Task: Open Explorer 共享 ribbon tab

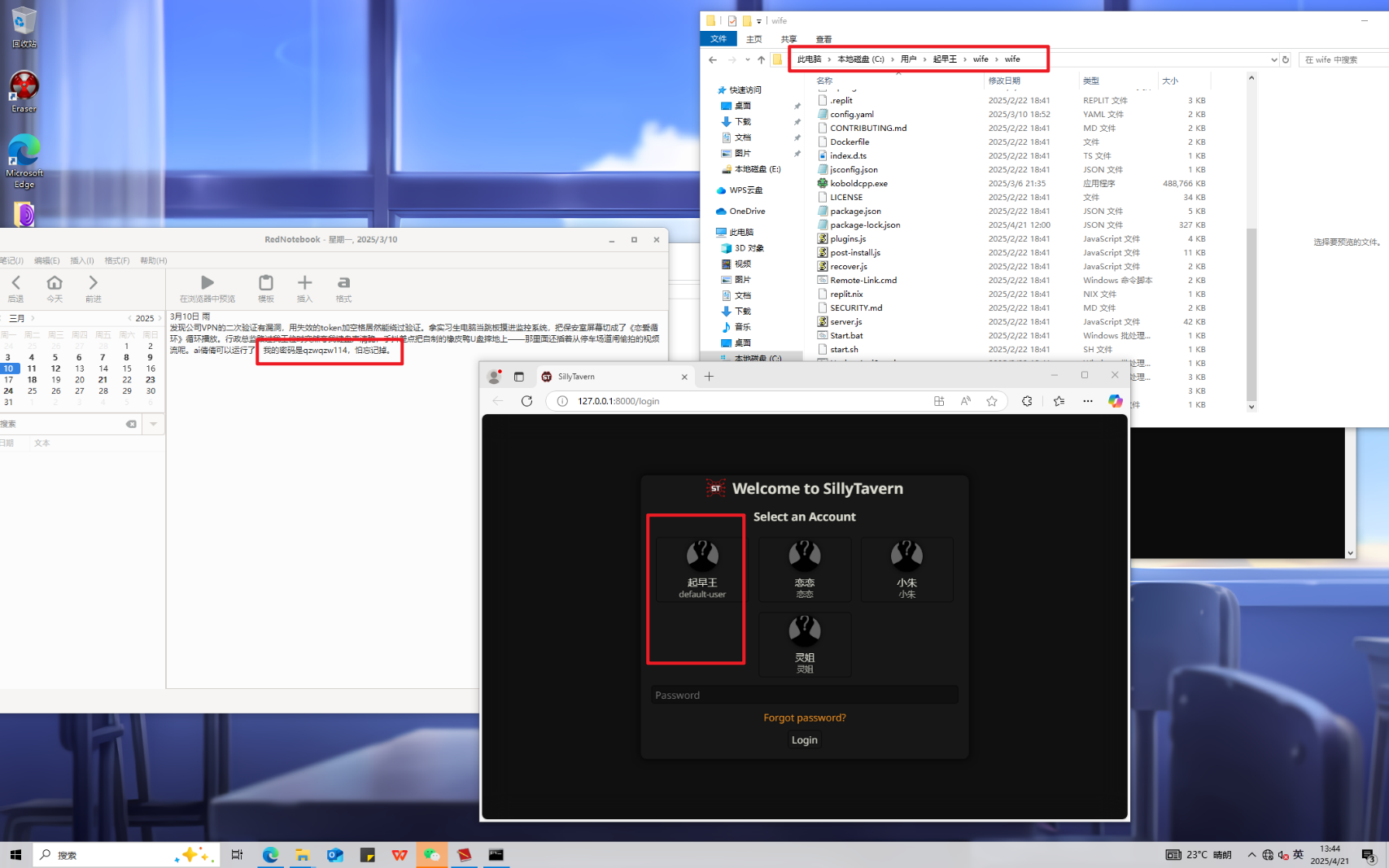Action: pos(788,39)
